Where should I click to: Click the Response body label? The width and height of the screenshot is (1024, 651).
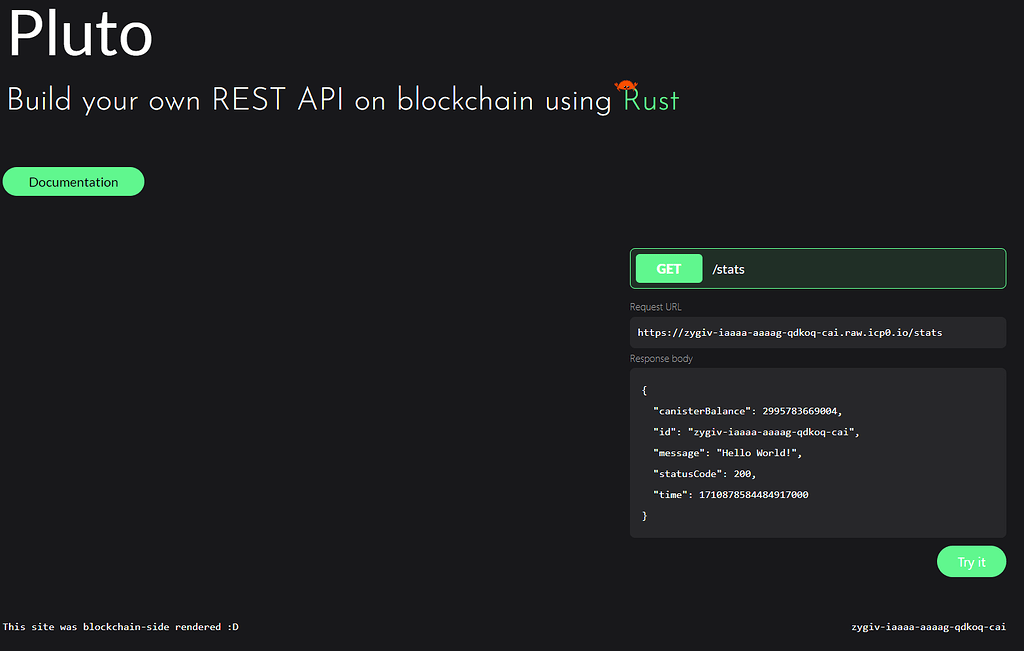(x=661, y=358)
